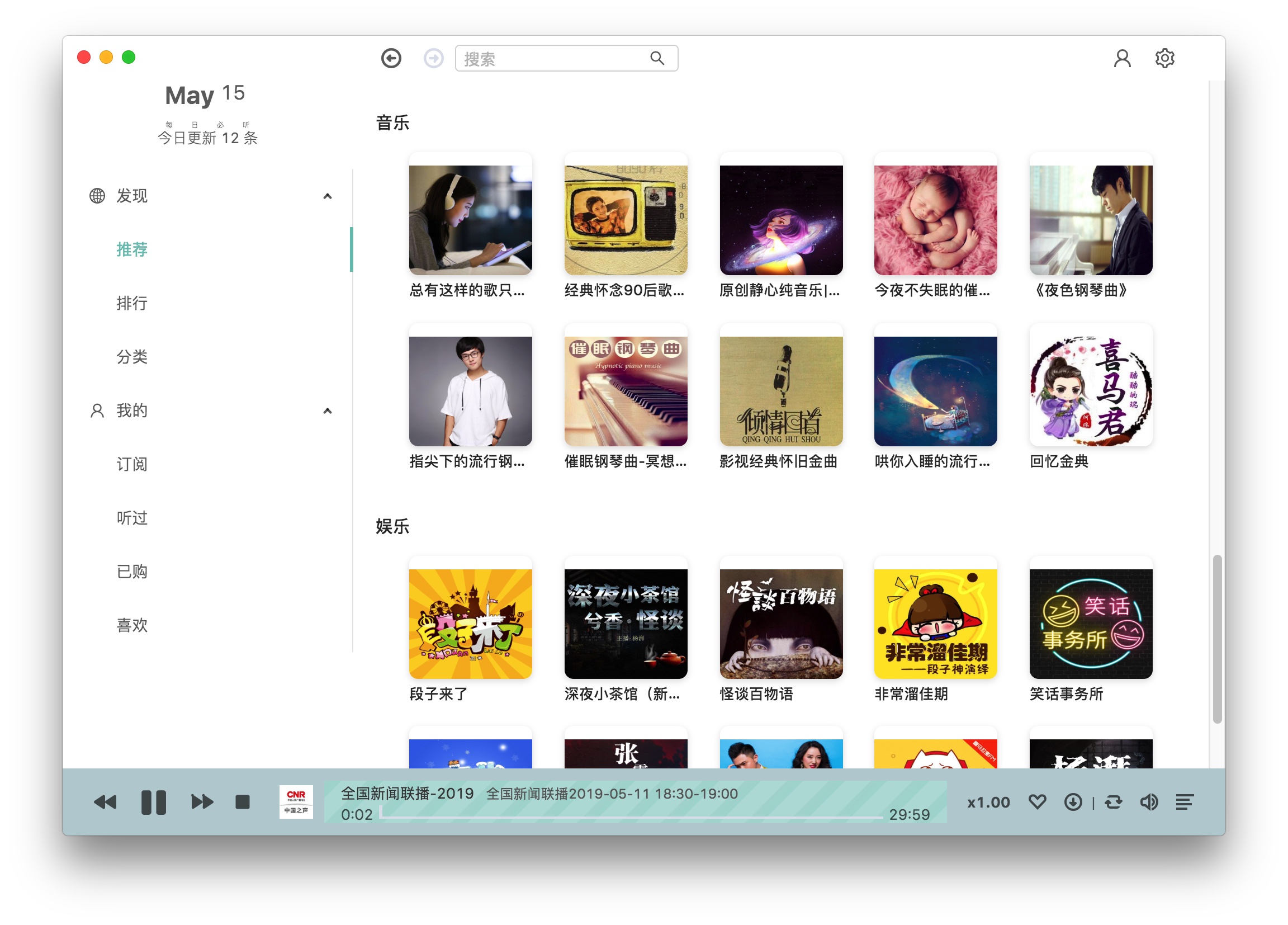Open the user account icon
The image size is (1288, 925).
click(1121, 58)
